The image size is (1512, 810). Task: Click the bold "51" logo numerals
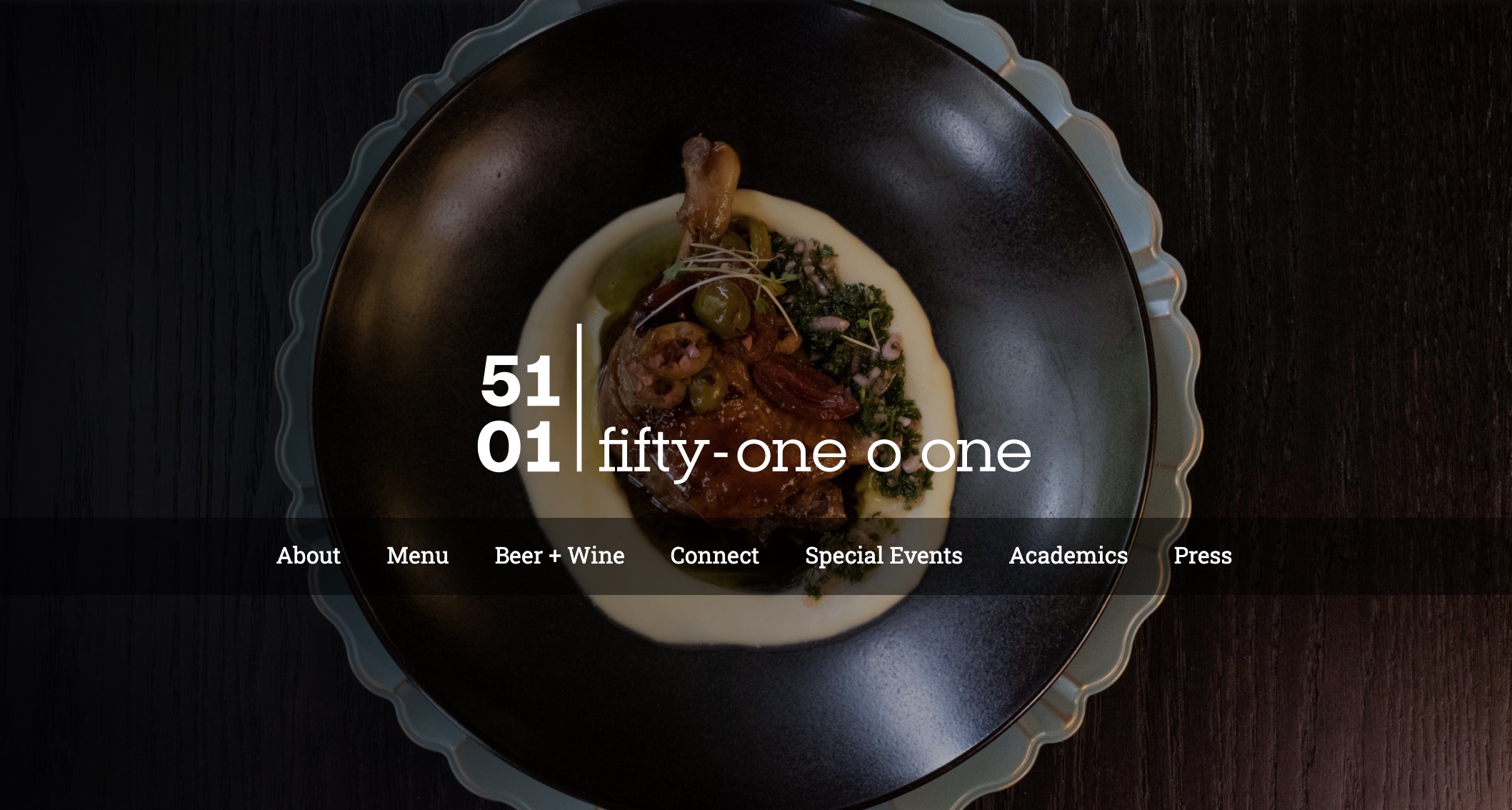coord(520,381)
